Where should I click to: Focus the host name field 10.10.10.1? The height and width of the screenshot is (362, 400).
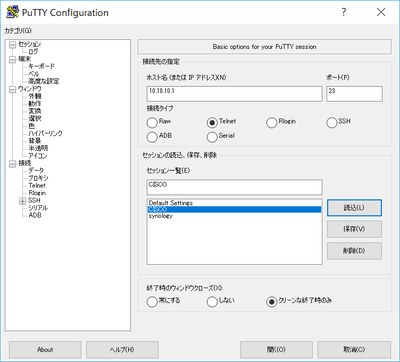[x=234, y=94]
